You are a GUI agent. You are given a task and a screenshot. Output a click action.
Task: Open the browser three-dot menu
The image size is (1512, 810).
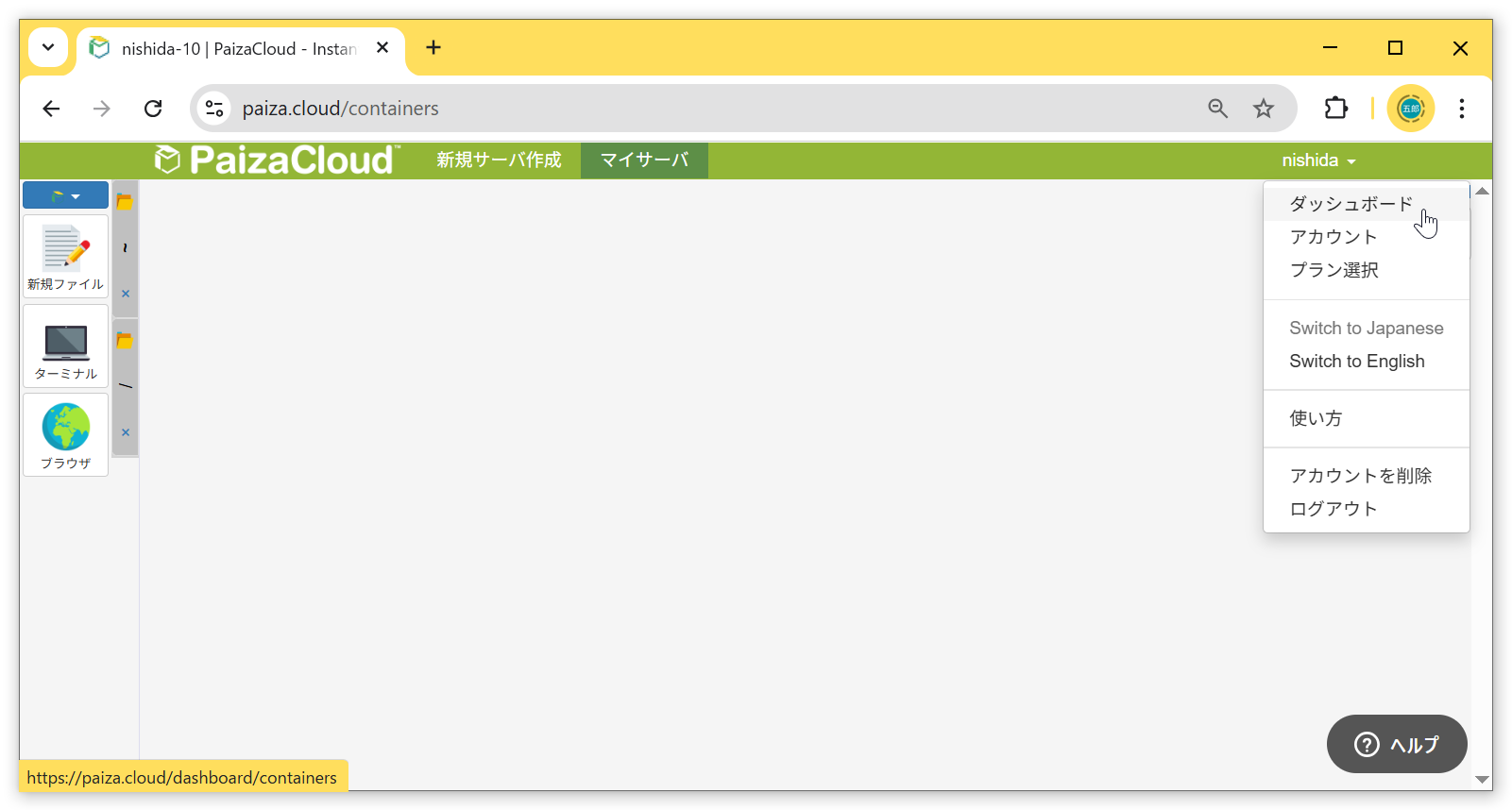coord(1461,109)
